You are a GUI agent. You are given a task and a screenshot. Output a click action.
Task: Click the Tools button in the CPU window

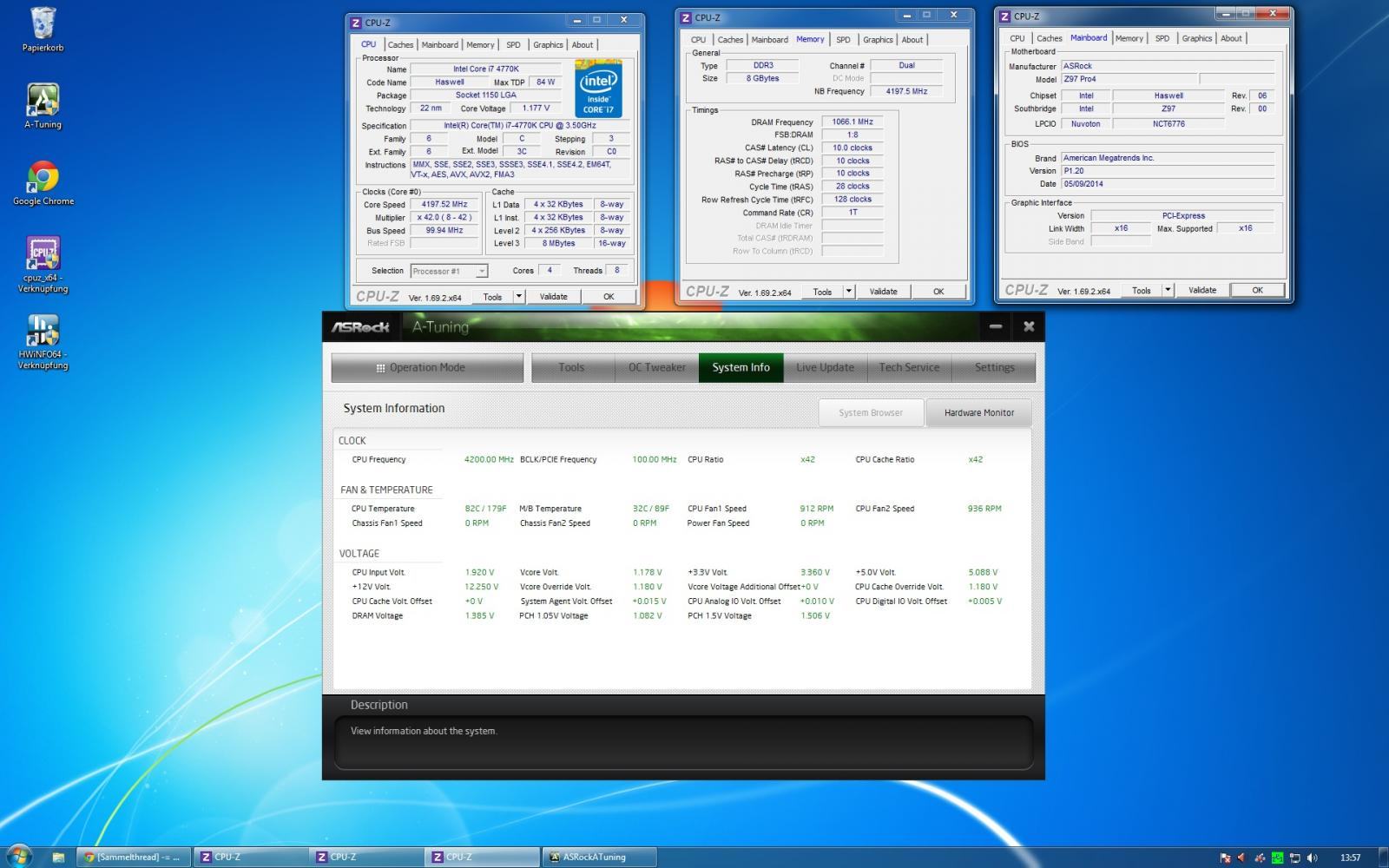click(492, 296)
